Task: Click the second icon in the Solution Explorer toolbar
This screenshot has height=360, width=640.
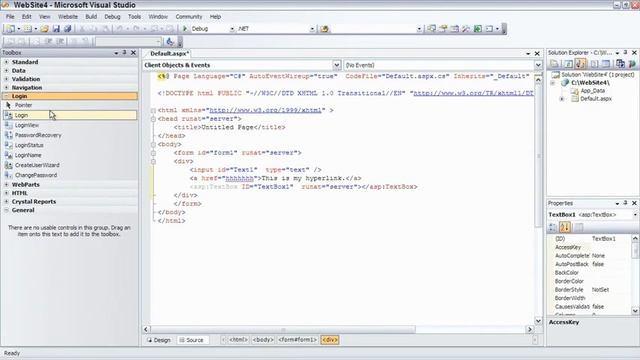Action: pyautogui.click(x=568, y=64)
